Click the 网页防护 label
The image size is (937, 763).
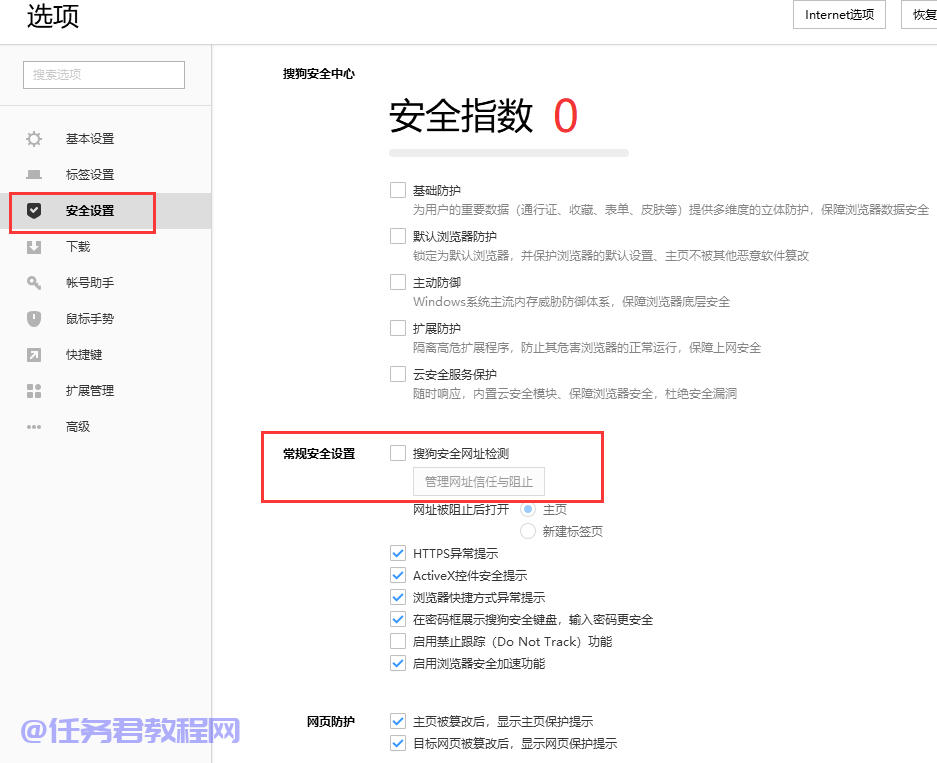(330, 722)
